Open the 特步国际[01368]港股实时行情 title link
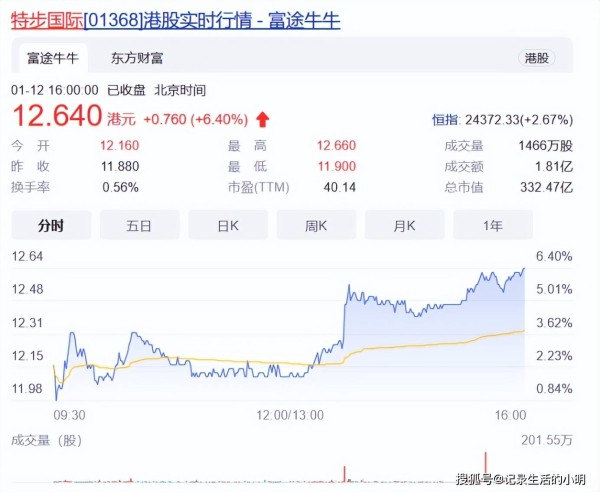600x492 pixels. point(176,20)
